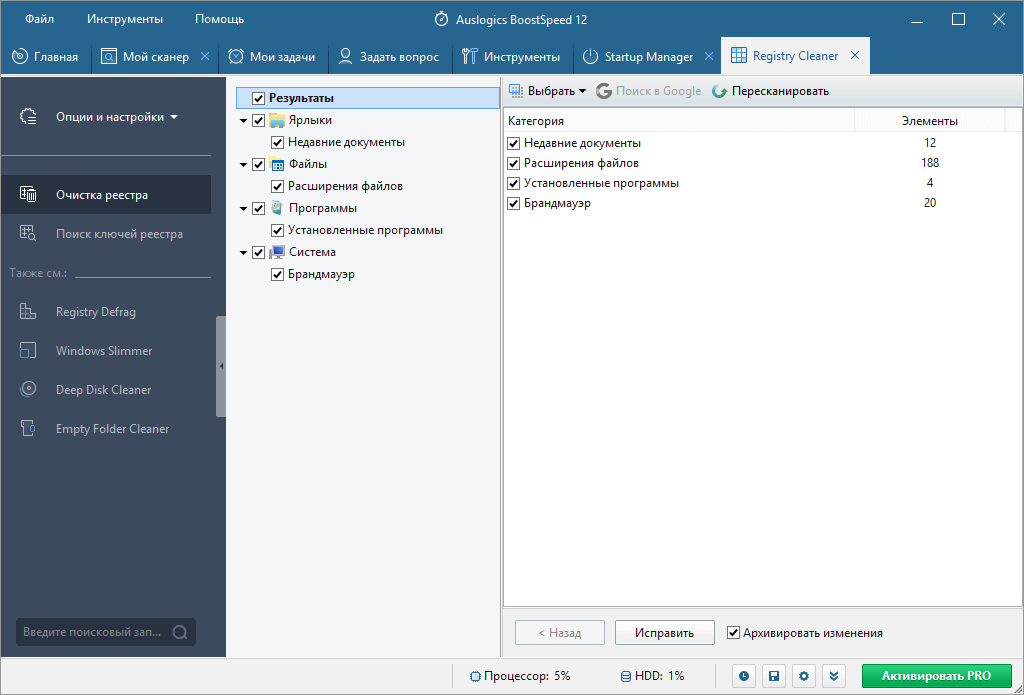The image size is (1024, 695).
Task: Collapse the Ярлыки tree node
Action: 244,121
